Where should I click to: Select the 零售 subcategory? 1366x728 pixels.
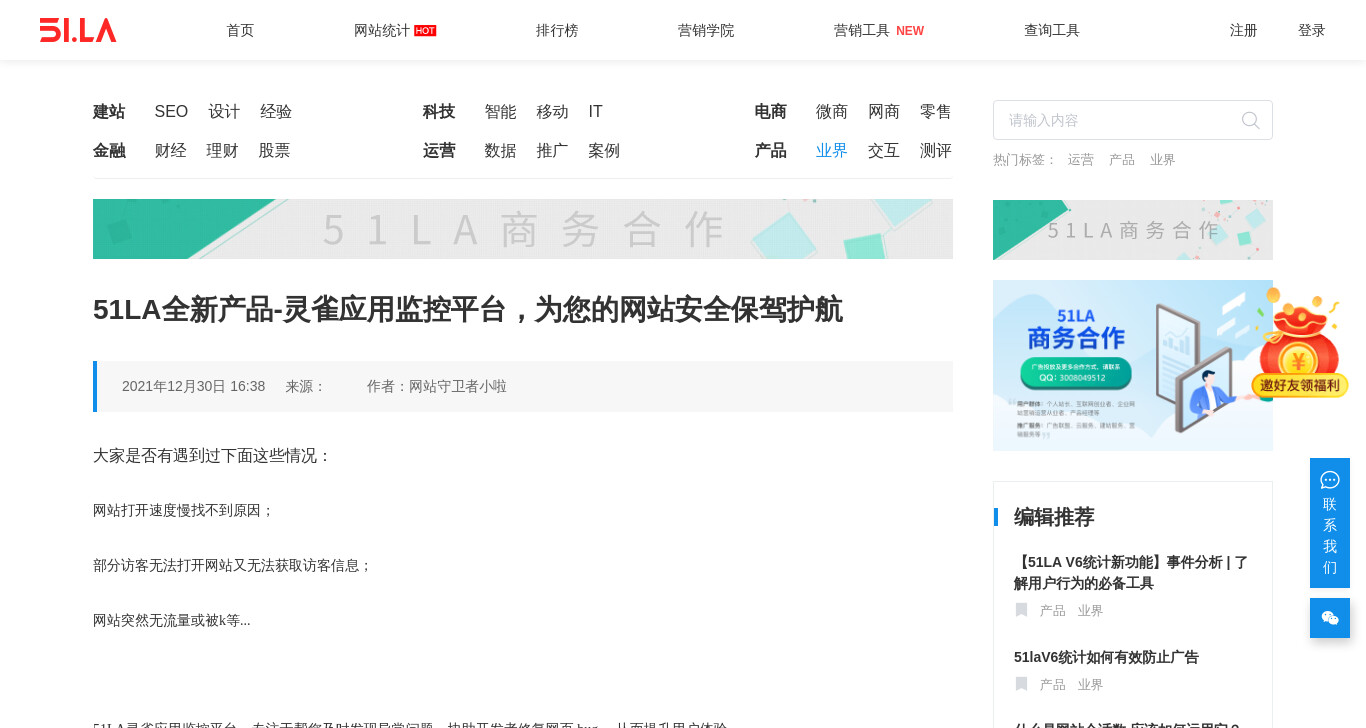[x=936, y=112]
